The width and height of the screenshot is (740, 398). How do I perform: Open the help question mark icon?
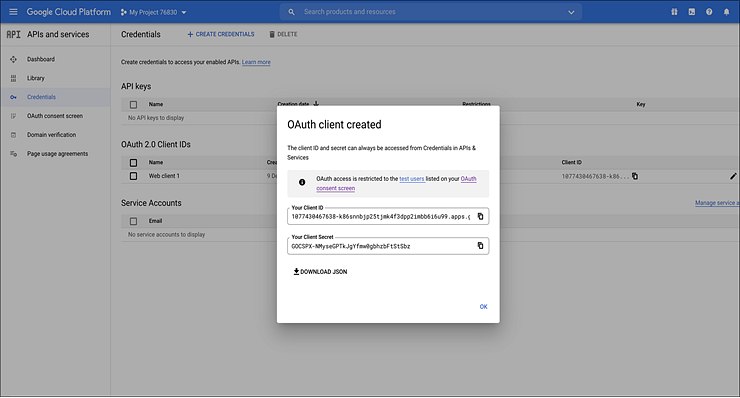point(709,12)
